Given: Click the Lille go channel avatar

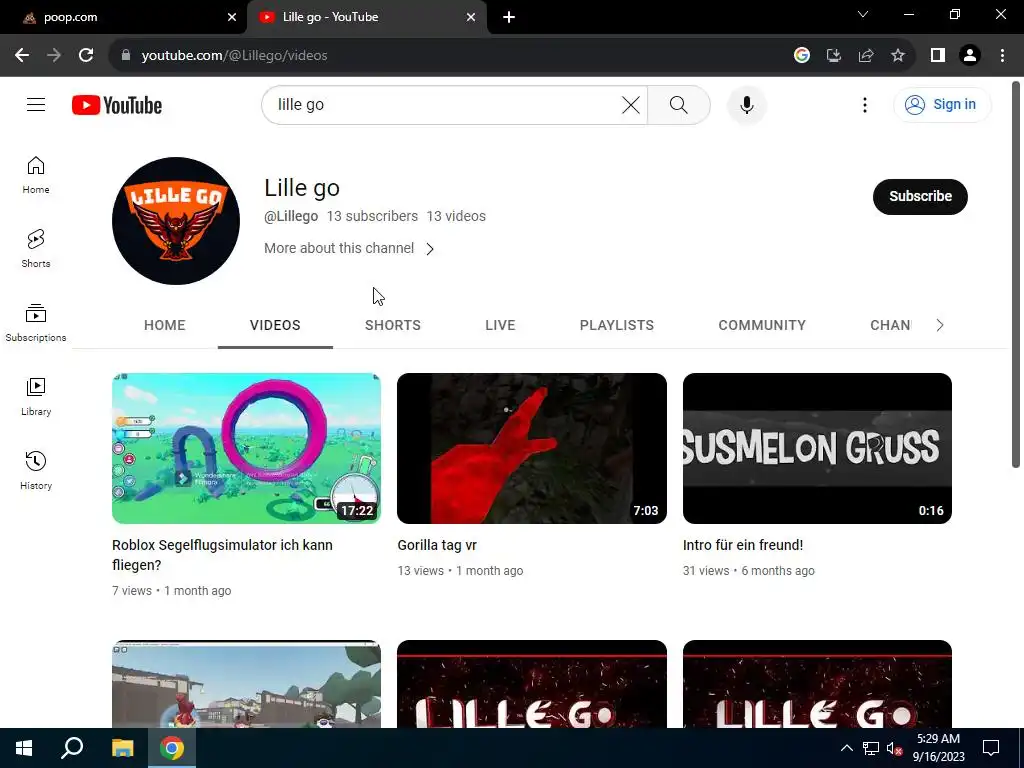Looking at the screenshot, I should [176, 221].
